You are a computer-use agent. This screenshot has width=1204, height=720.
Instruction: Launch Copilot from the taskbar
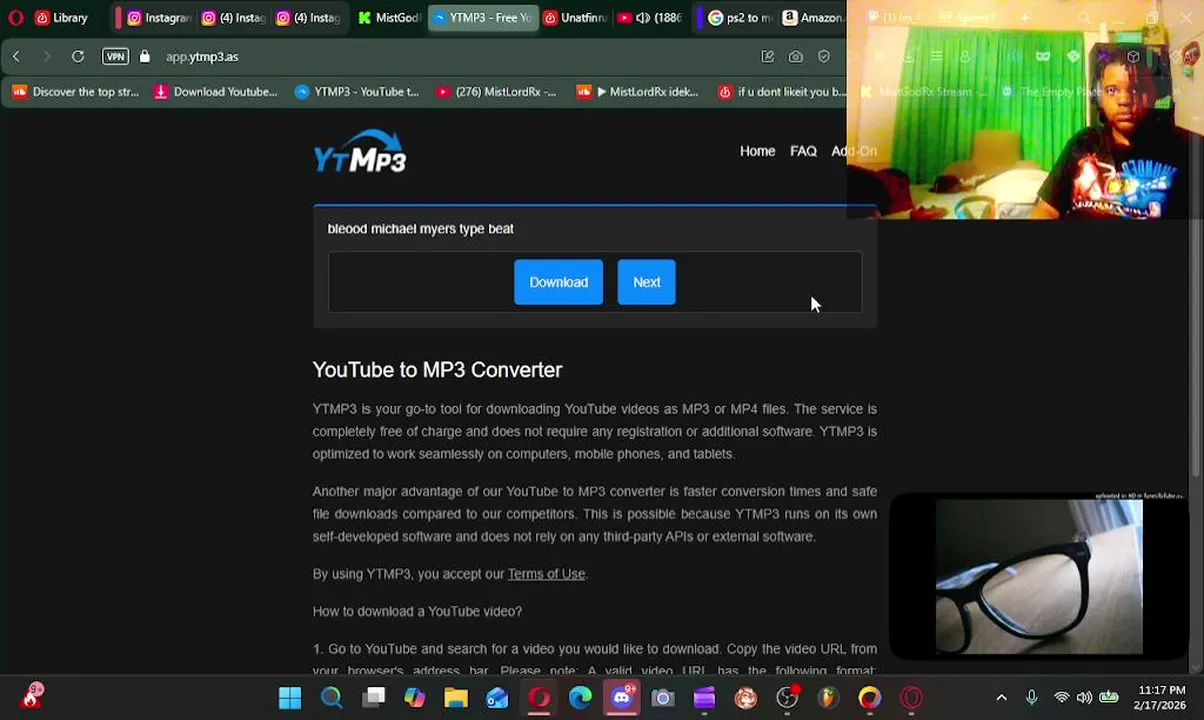[x=414, y=698]
